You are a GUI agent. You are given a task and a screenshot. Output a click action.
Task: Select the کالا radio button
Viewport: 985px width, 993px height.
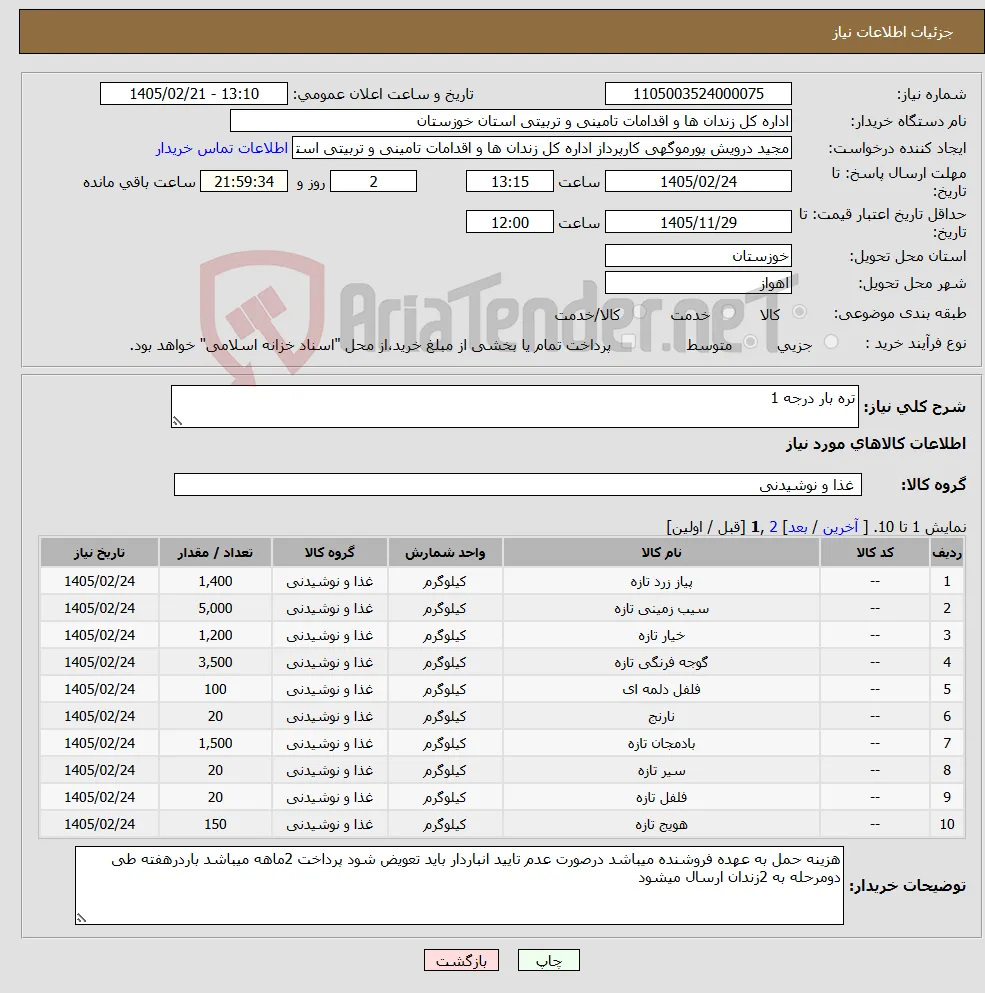[x=799, y=312]
